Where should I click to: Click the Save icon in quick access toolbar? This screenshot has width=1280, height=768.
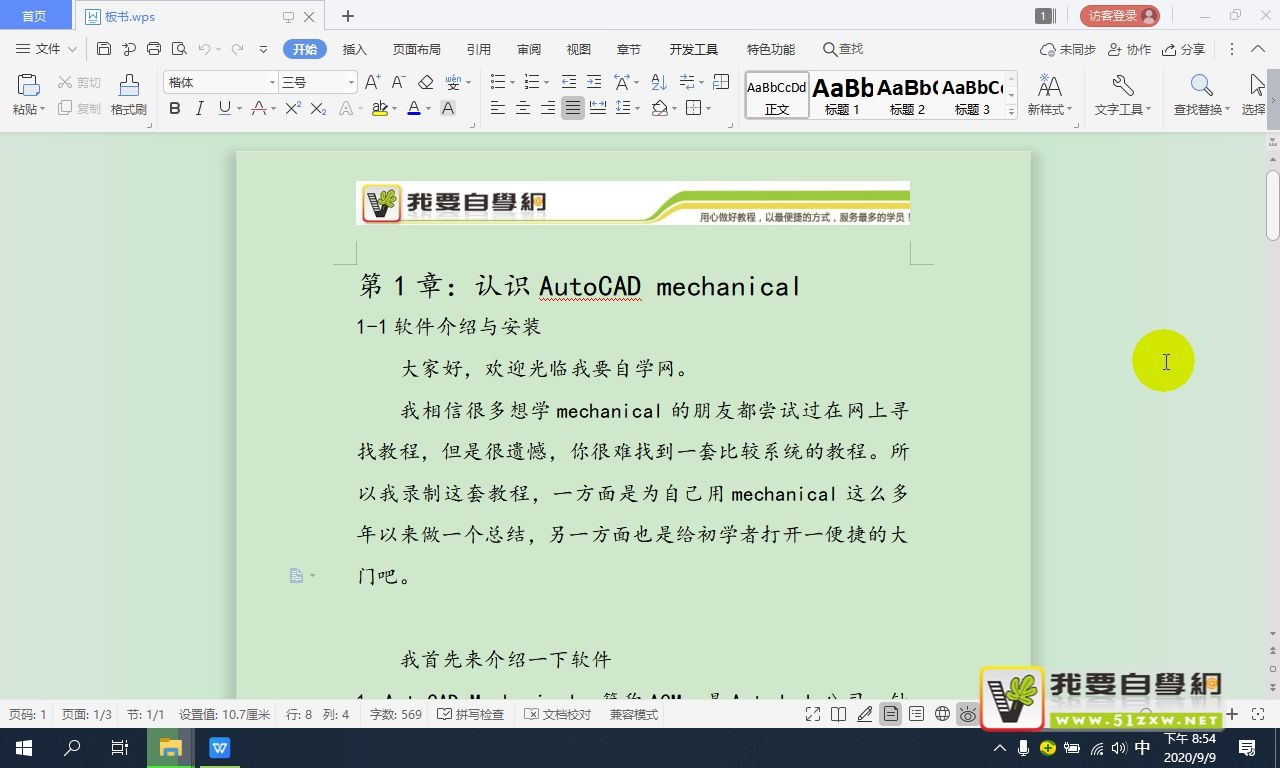104,49
